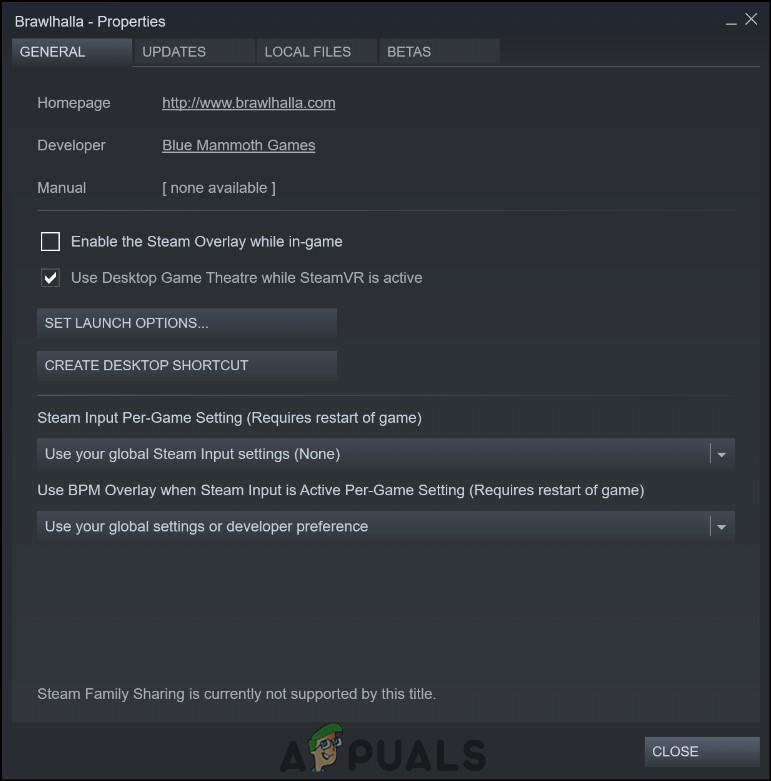Viewport: 771px width, 781px height.
Task: Click the Steam Overlay checkbox label text
Action: point(207,242)
